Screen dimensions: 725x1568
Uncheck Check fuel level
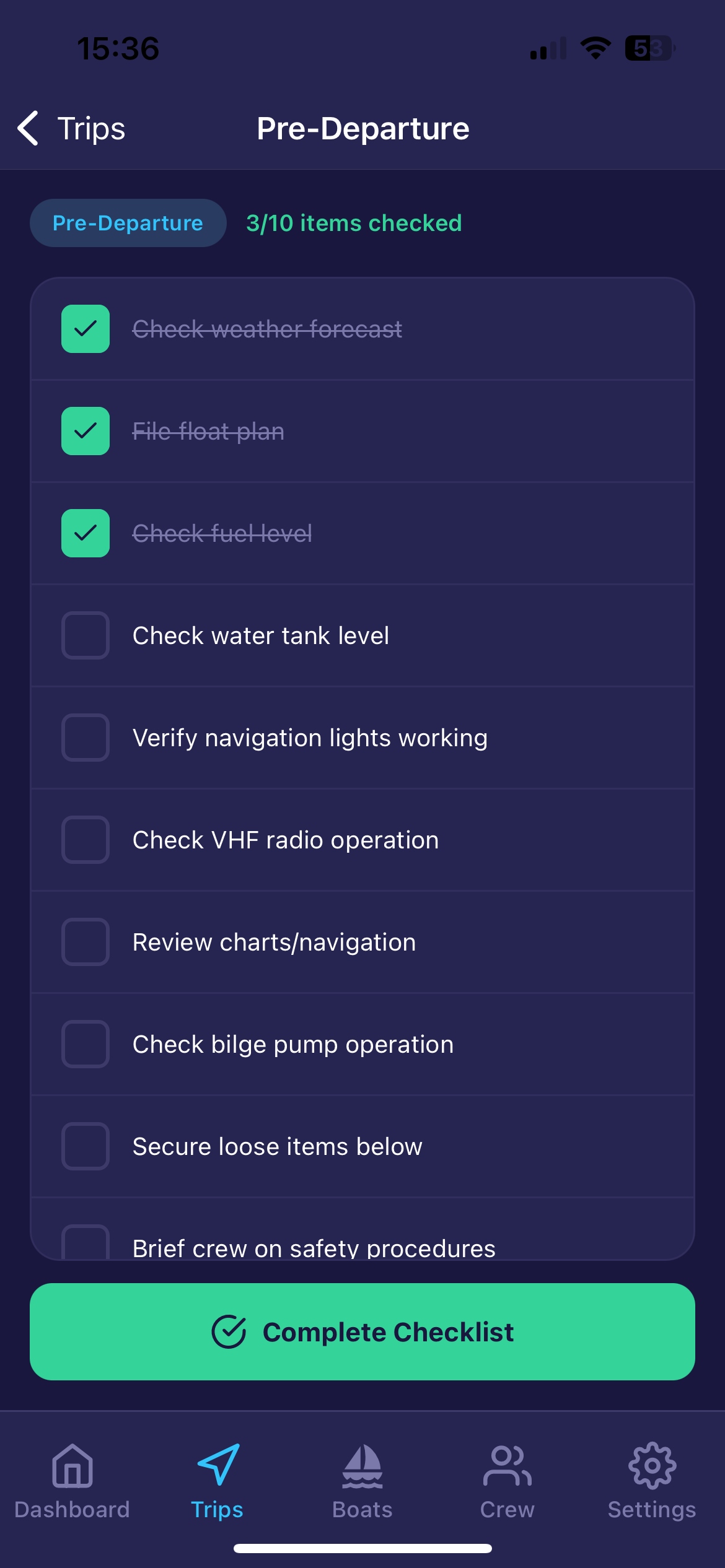(x=85, y=533)
